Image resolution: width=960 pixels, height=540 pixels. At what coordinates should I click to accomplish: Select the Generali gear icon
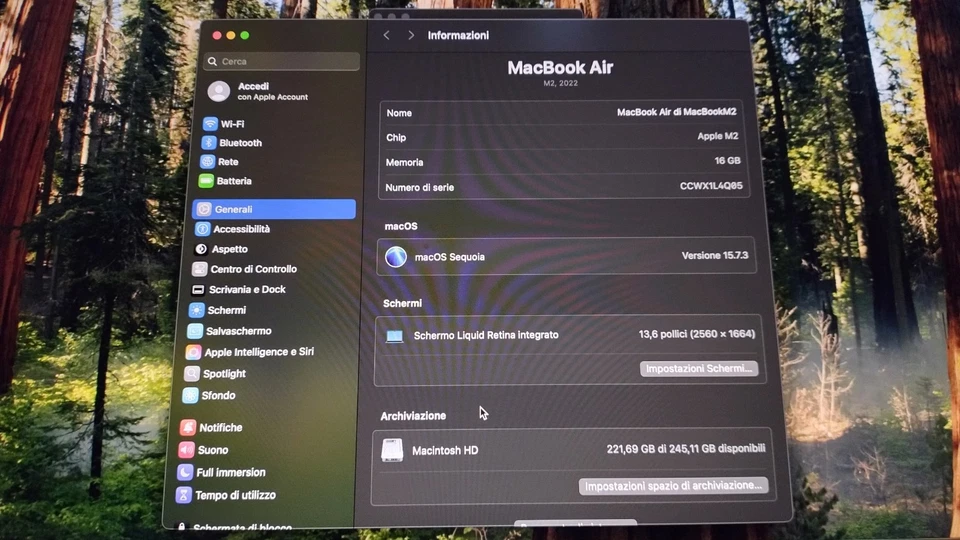(204, 209)
